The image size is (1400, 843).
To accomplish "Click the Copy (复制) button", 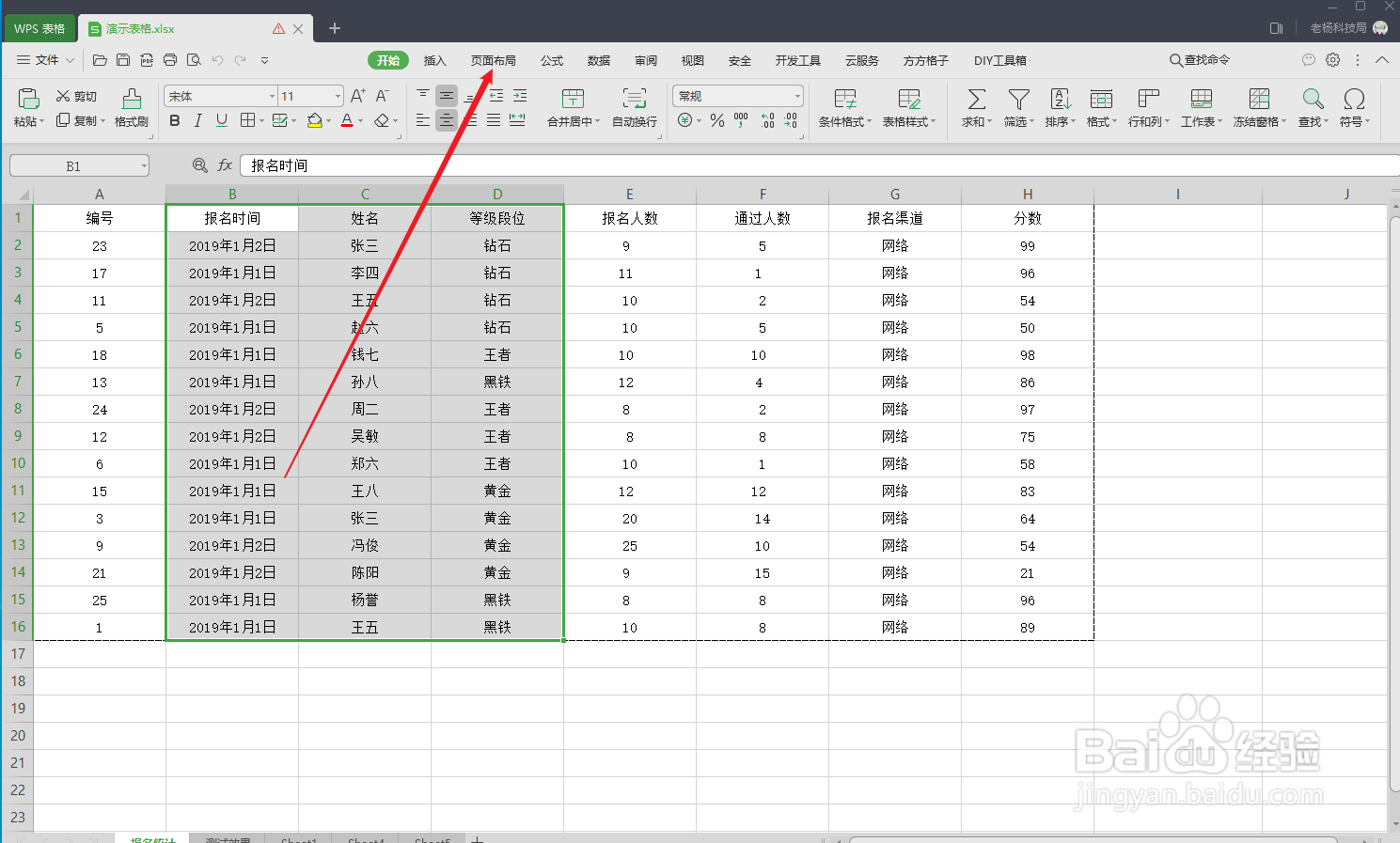I will (x=79, y=120).
